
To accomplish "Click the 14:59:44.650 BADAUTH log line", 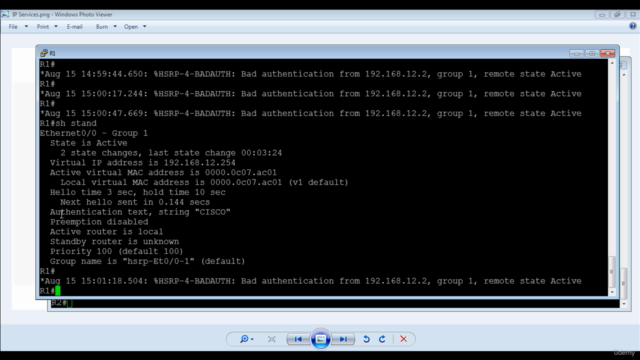I will pos(311,74).
